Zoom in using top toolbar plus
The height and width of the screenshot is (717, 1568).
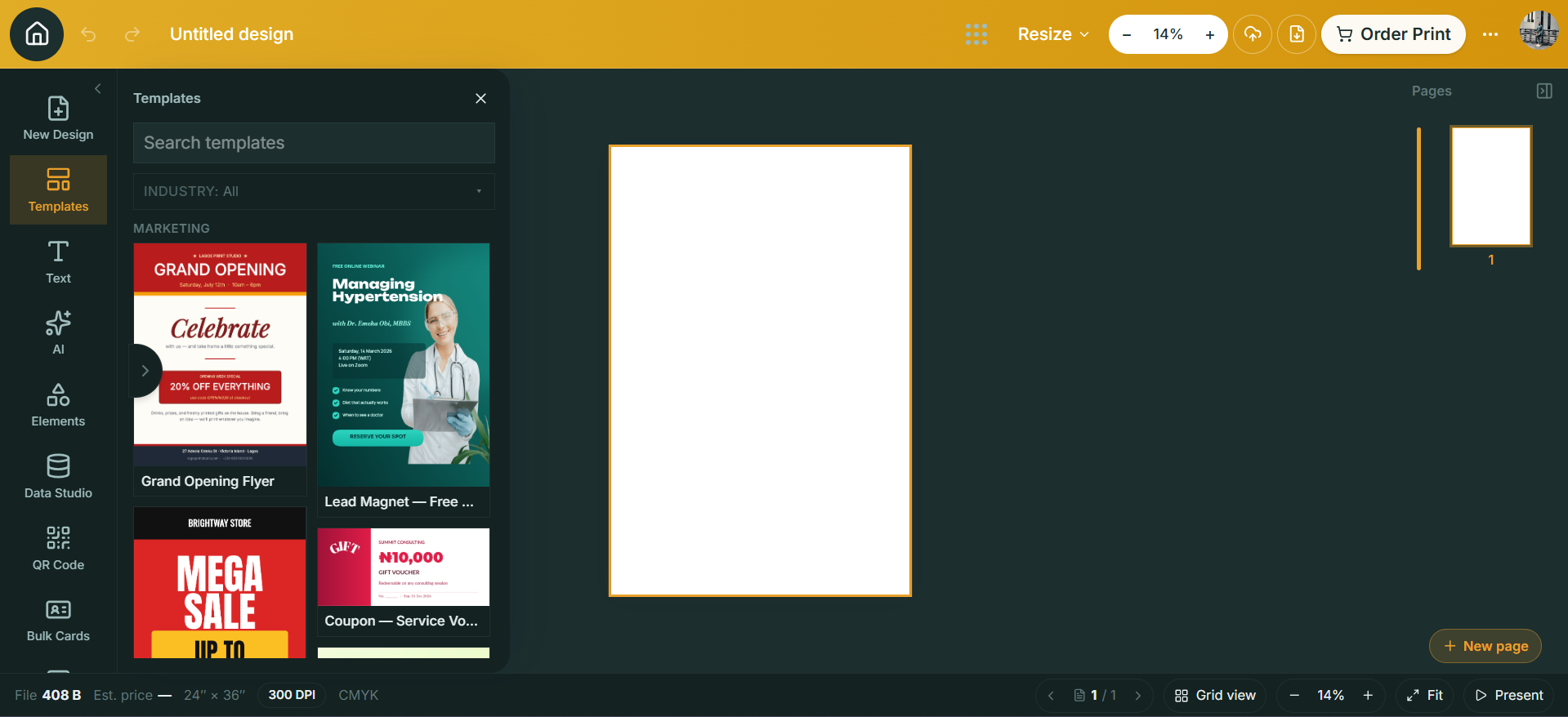click(1210, 34)
